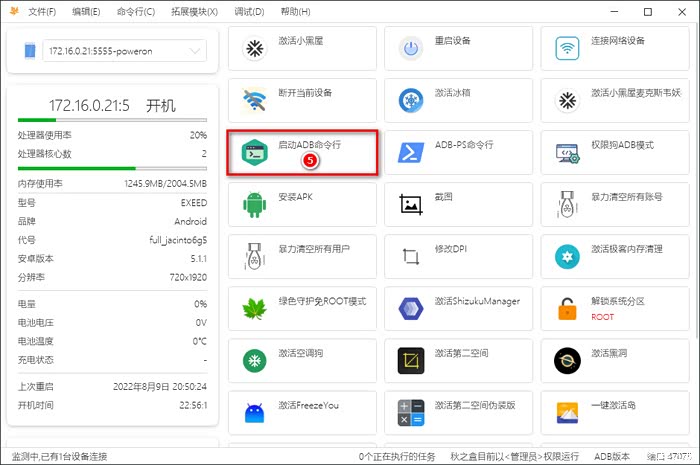This screenshot has width=700, height=465.
Task: Click the red ROOT tag under 解锁系统分区
Action: pos(603,317)
